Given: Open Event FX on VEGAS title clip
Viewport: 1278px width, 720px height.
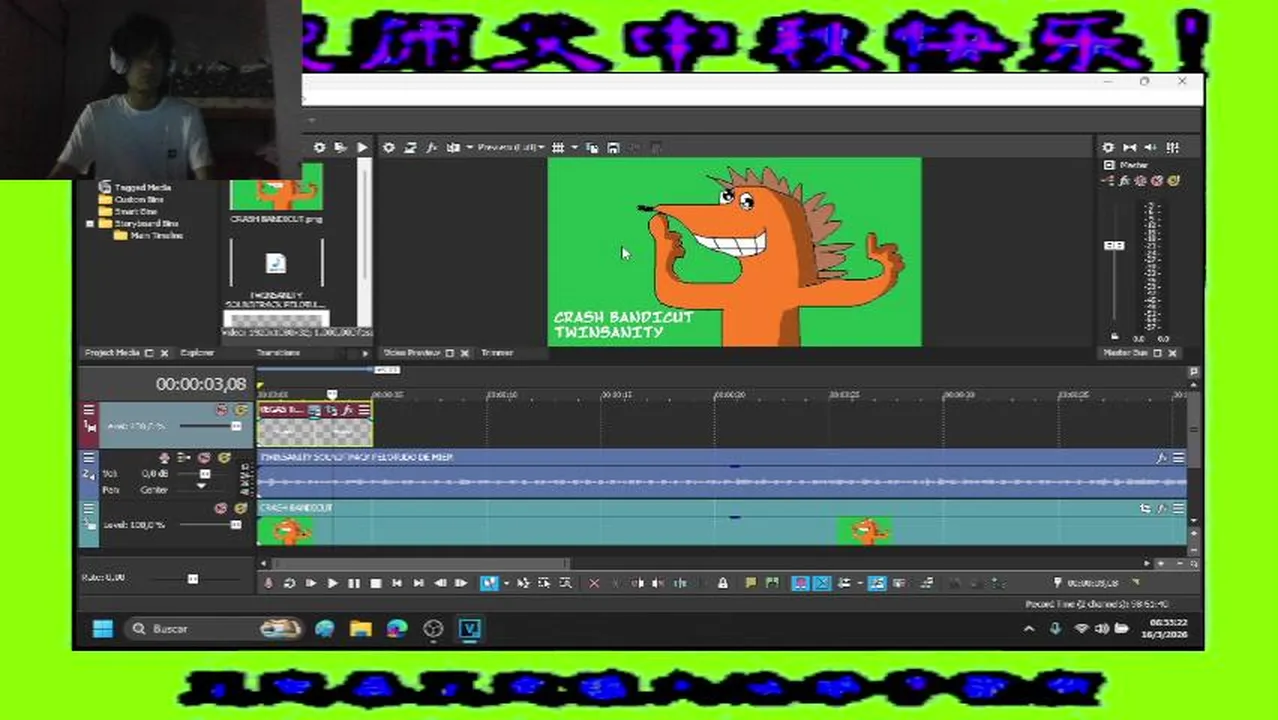Looking at the screenshot, I should tap(347, 410).
